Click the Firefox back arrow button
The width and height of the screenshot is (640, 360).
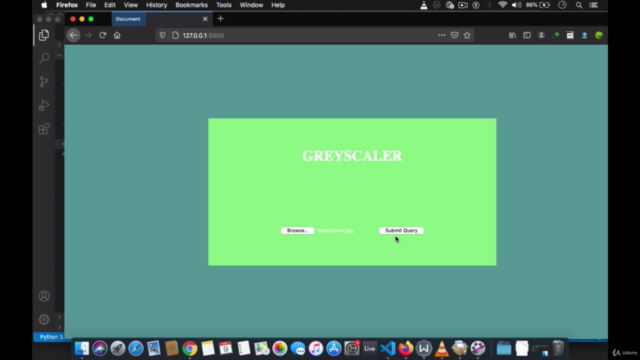click(x=73, y=36)
